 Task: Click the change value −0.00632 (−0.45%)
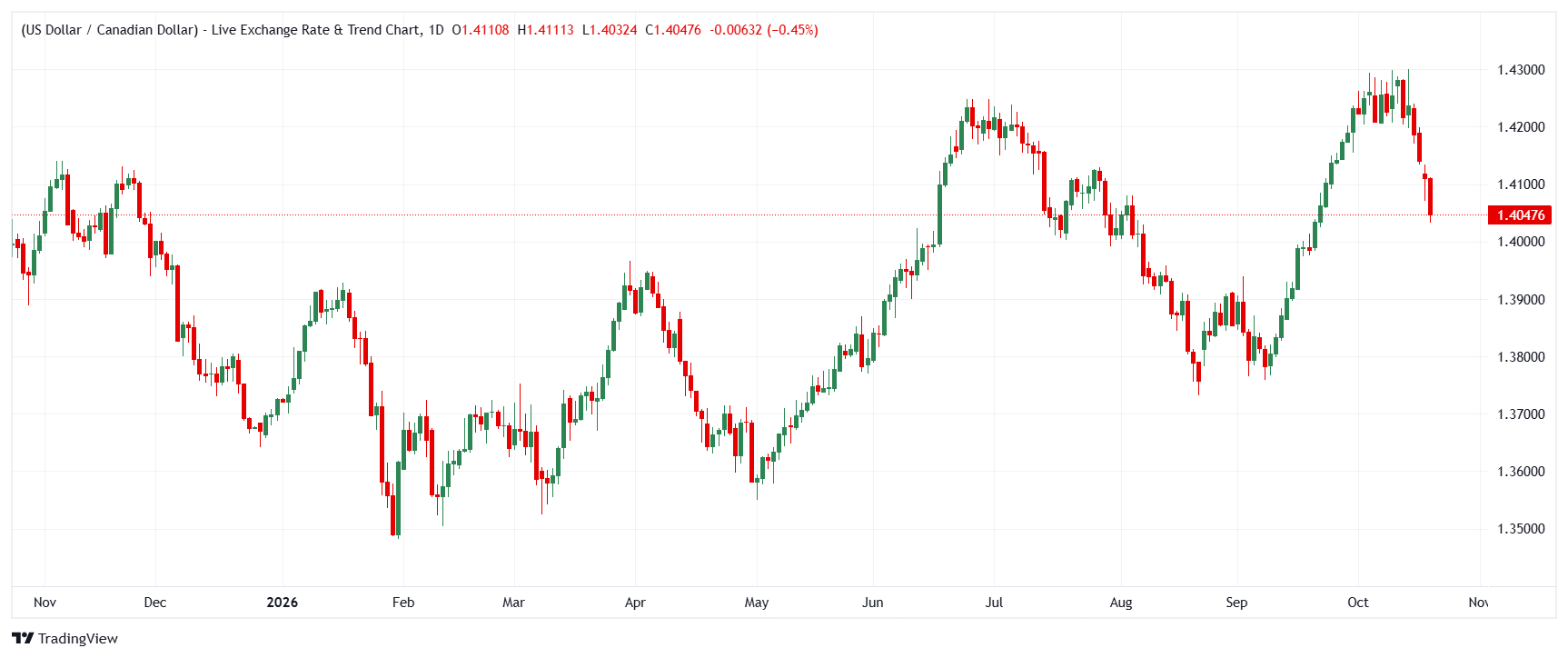click(x=764, y=30)
